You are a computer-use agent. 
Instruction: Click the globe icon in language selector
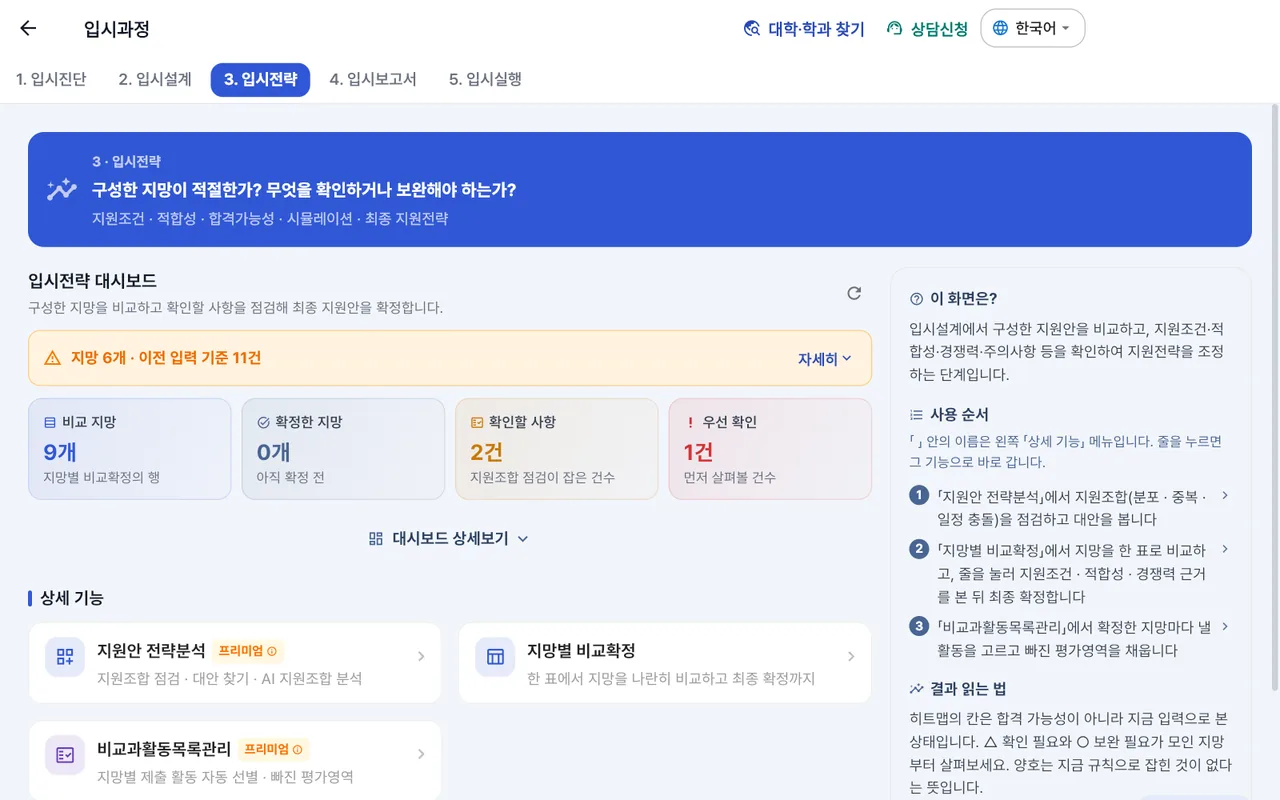click(1000, 28)
